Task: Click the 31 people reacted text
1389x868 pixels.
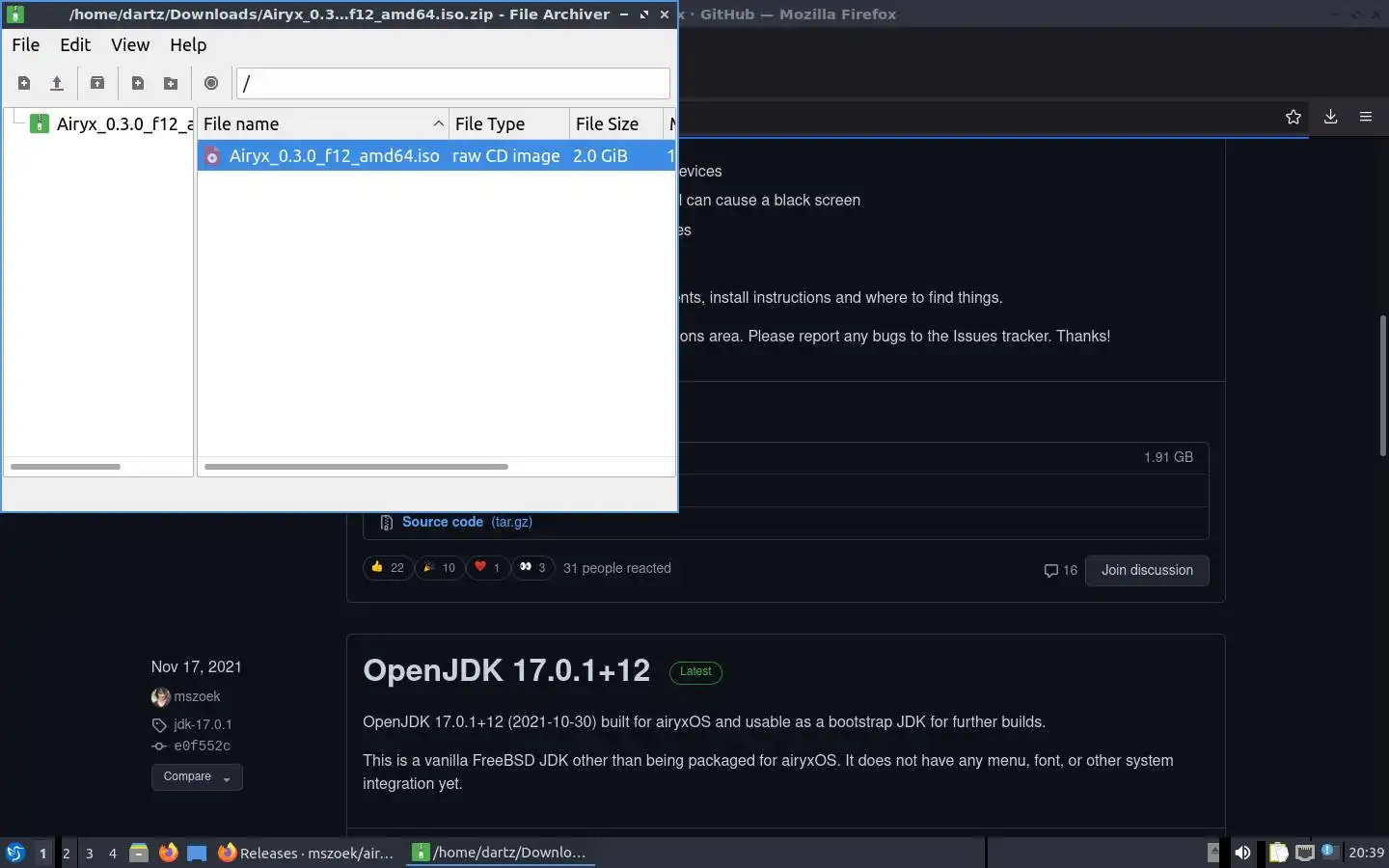Action: tap(617, 568)
